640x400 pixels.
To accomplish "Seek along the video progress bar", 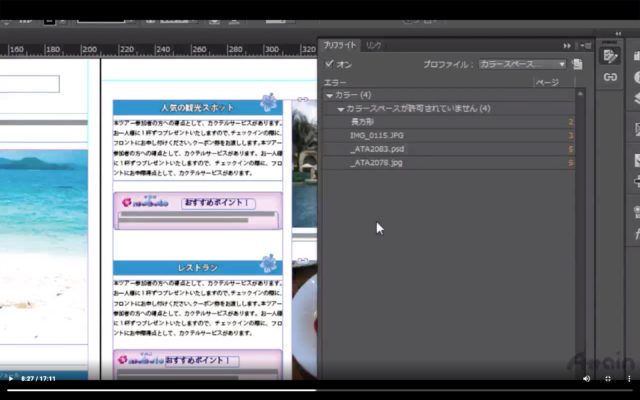I will [320, 390].
